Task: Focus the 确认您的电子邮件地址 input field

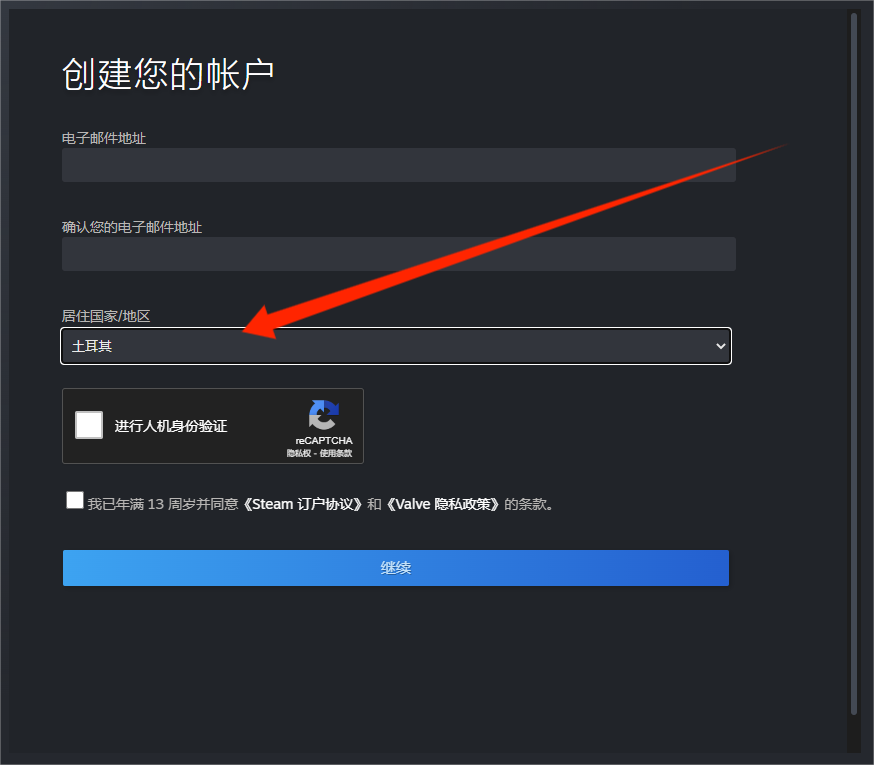Action: click(399, 254)
